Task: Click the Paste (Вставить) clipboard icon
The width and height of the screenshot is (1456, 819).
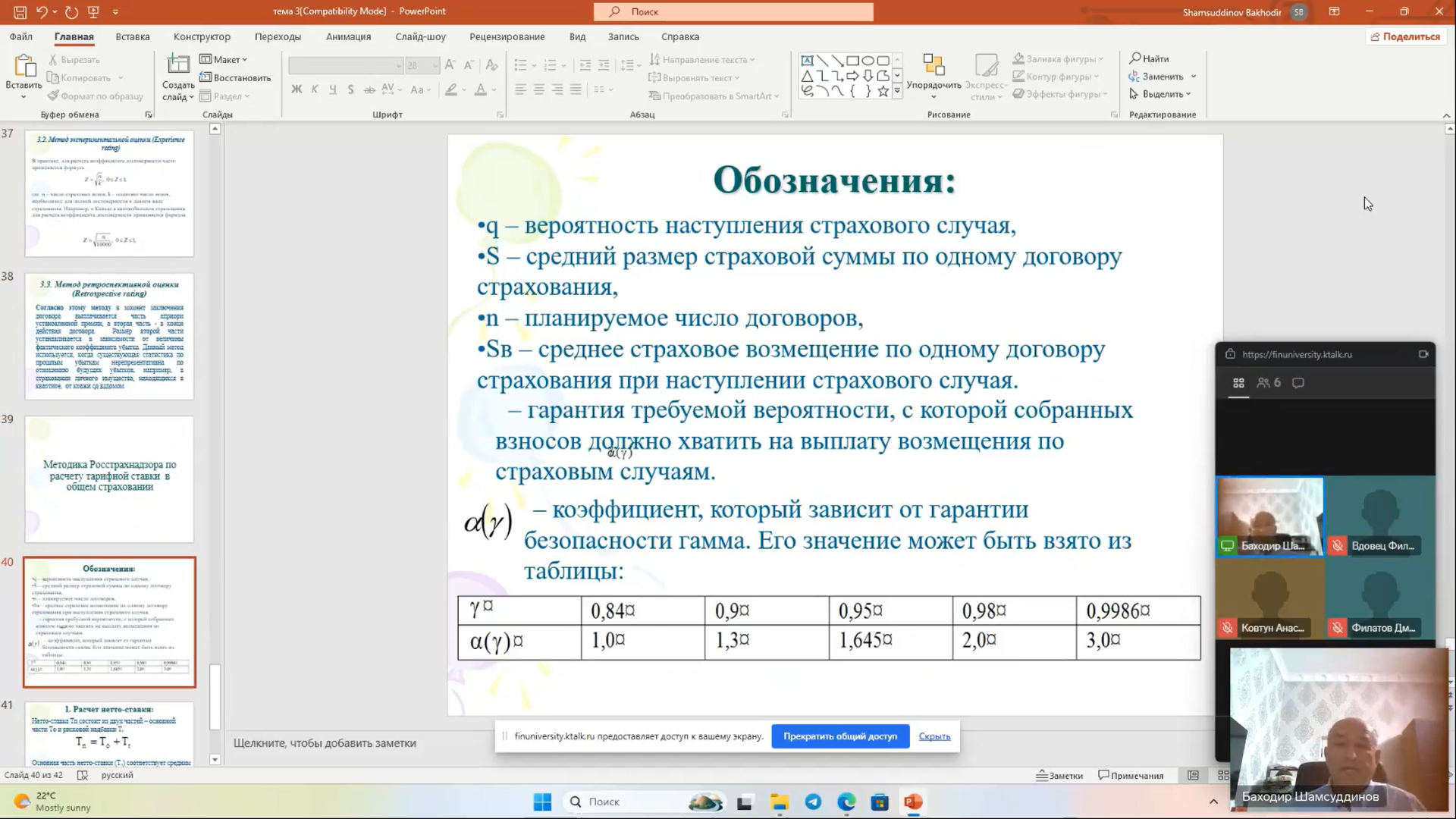Action: [24, 67]
